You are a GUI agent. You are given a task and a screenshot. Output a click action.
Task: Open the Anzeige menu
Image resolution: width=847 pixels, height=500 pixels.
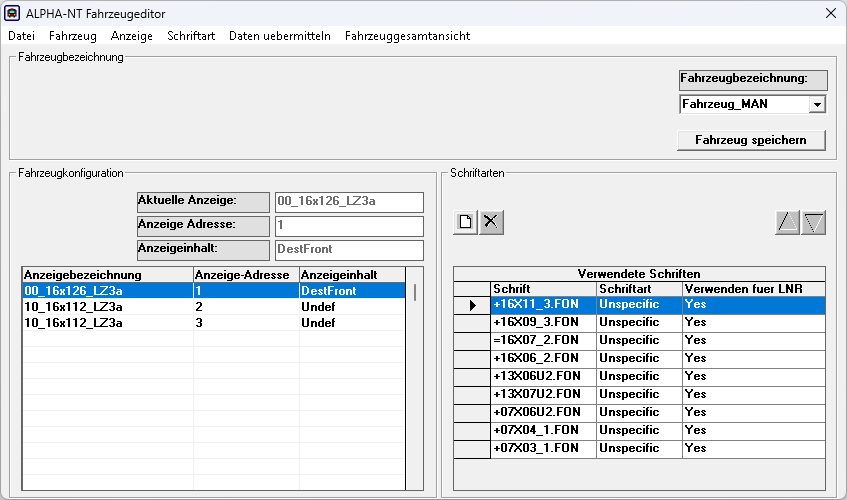tap(132, 36)
